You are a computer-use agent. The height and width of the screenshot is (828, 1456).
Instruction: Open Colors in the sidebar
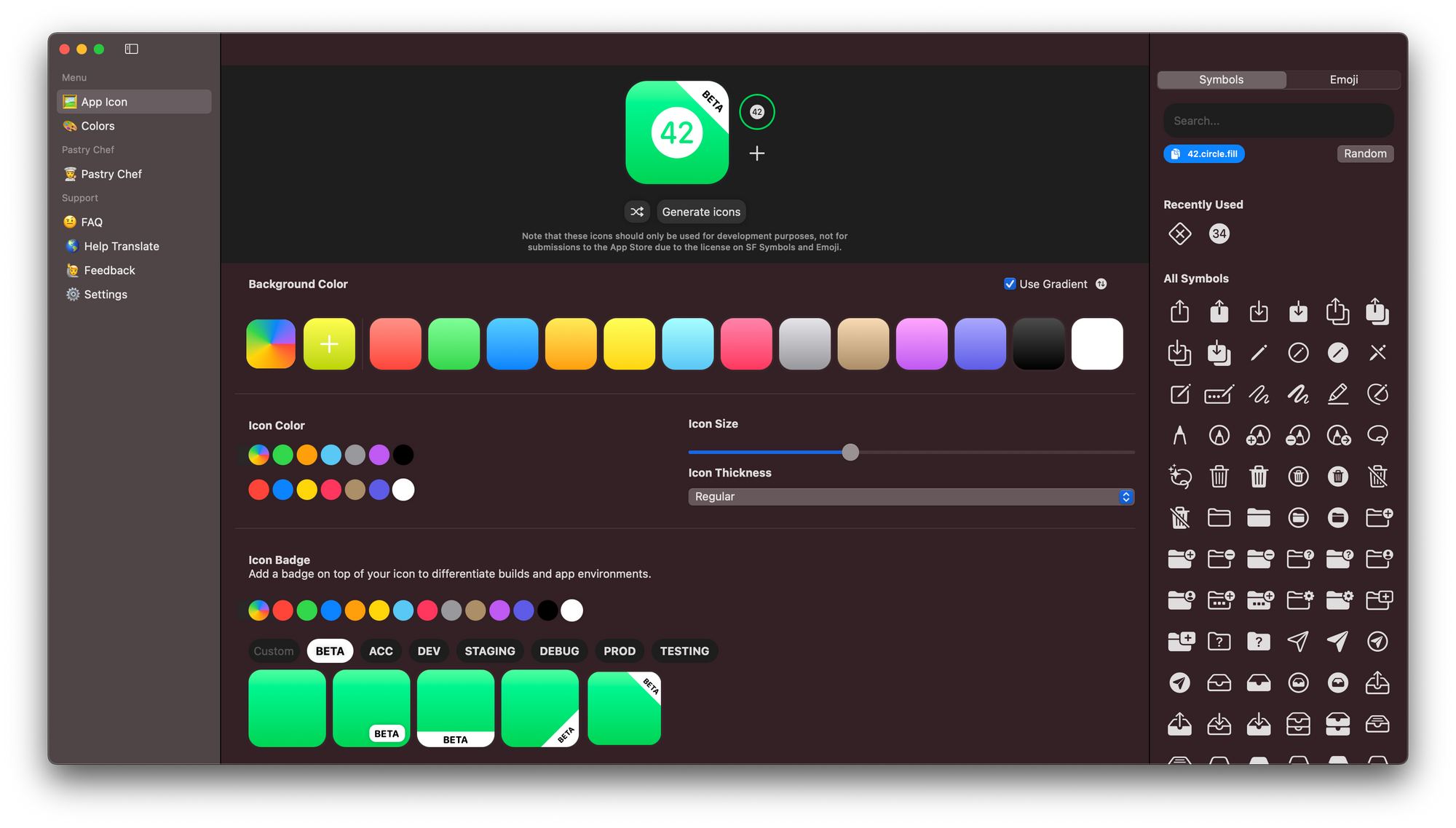134,126
